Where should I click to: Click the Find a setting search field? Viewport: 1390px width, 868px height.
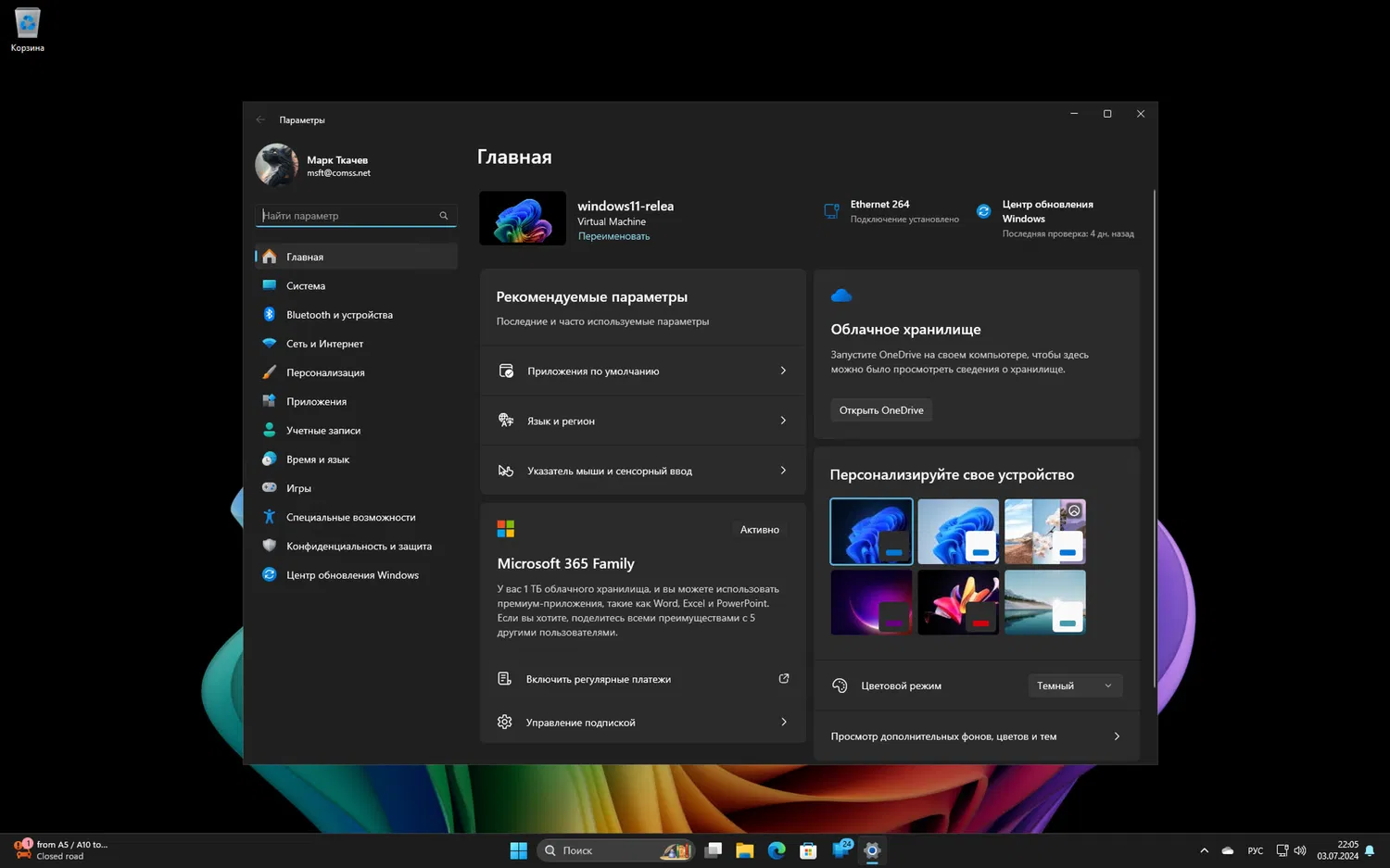pyautogui.click(x=347, y=216)
